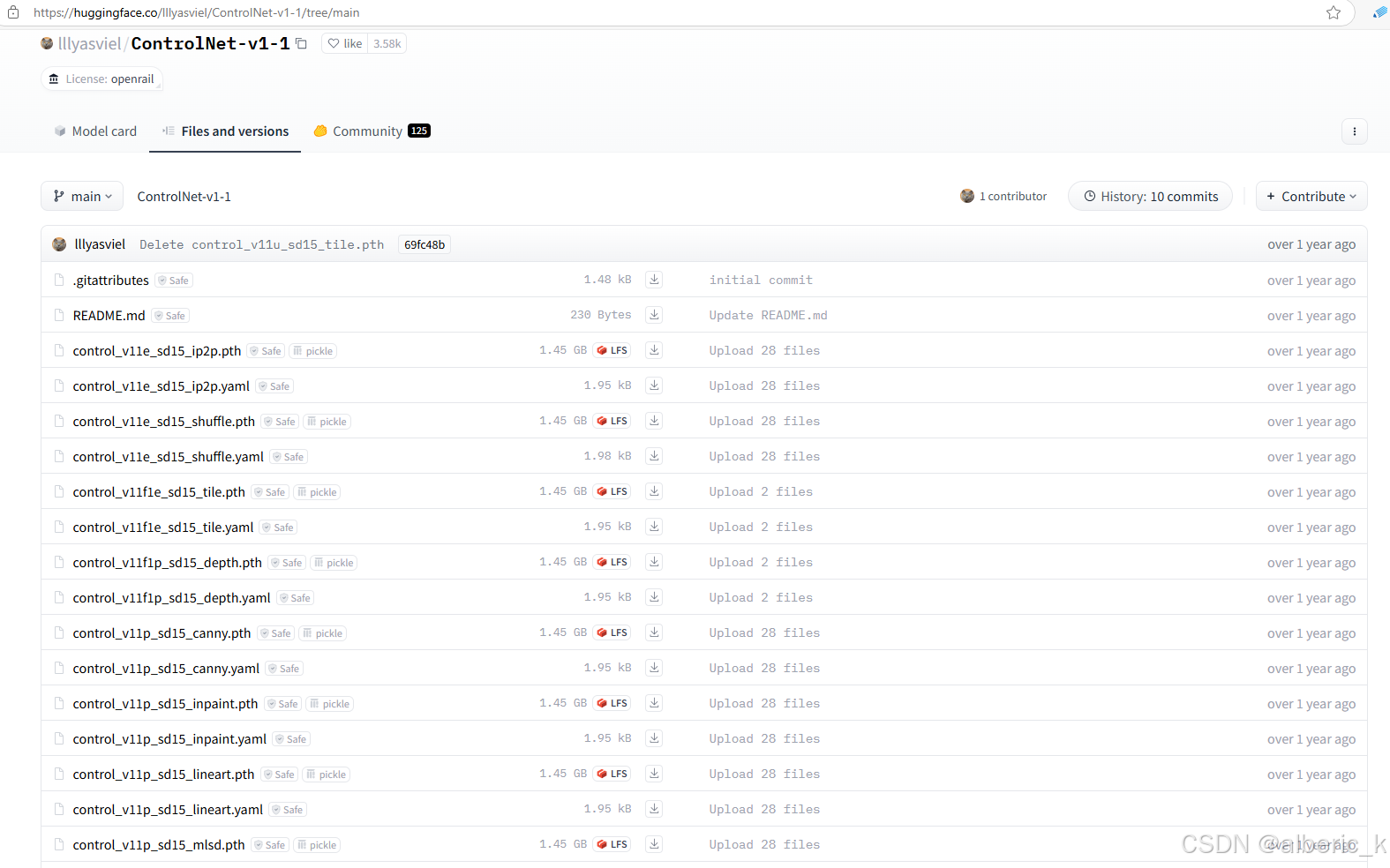Viewport: 1390px width, 868px height.
Task: Open control_v11e_sd15_shuffle.yaml file page
Action: pyautogui.click(x=169, y=456)
